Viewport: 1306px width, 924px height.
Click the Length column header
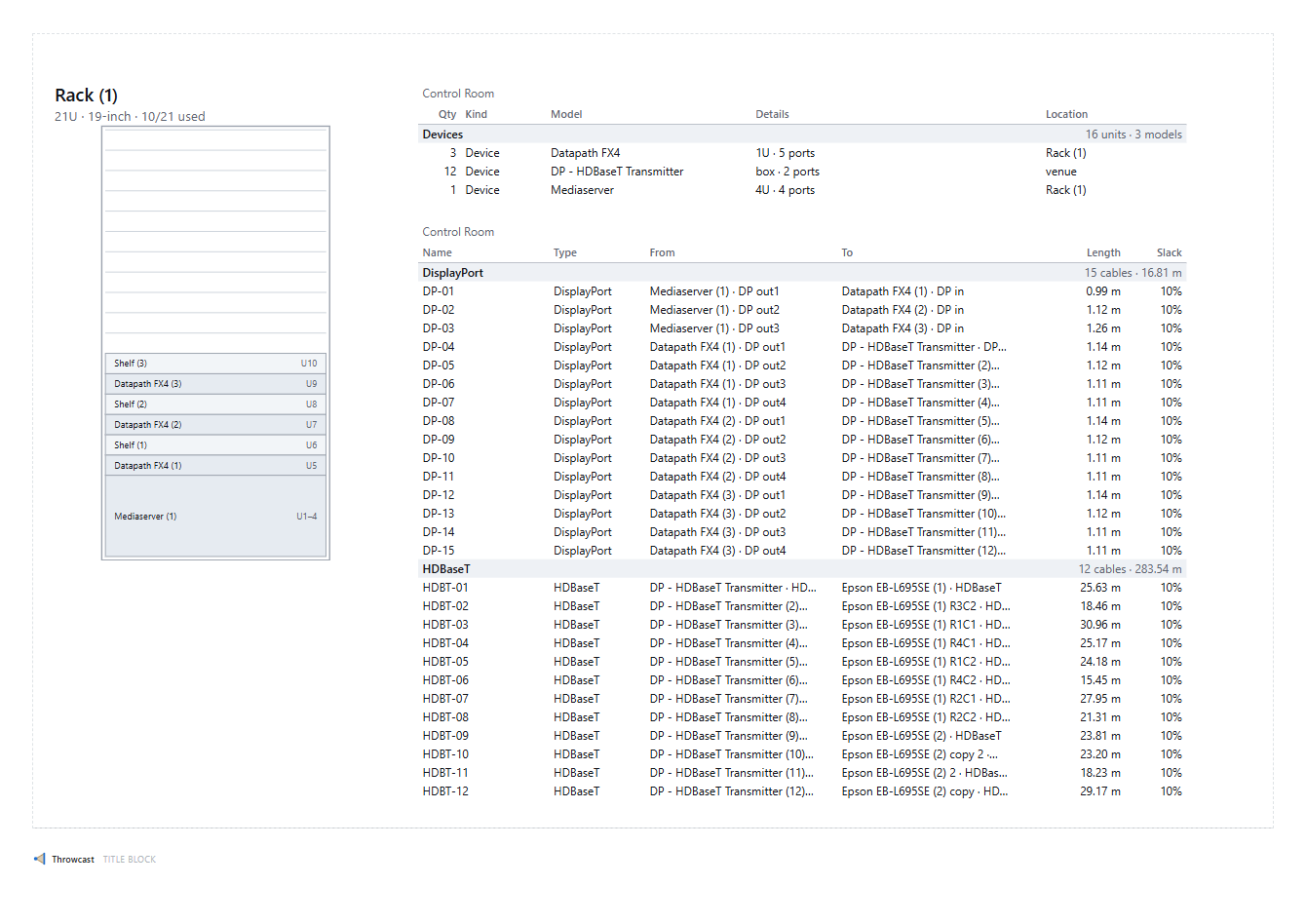1103,252
